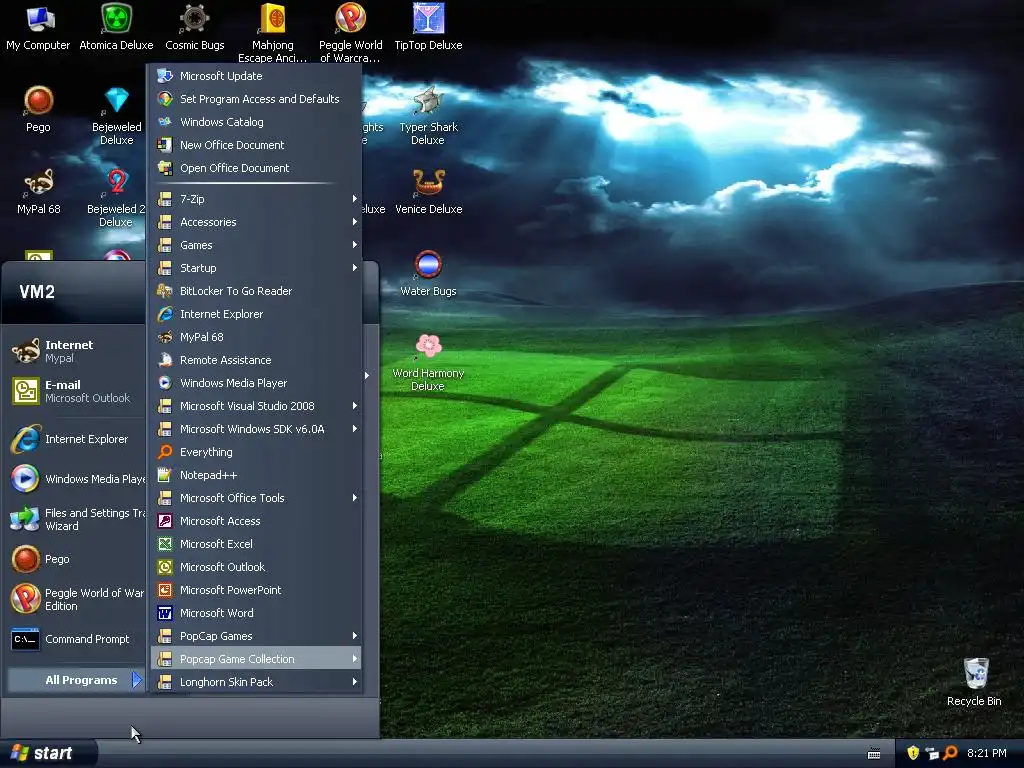Viewport: 1024px width, 768px height.
Task: Launch Atomica Deluxe from desktop
Action: (116, 27)
